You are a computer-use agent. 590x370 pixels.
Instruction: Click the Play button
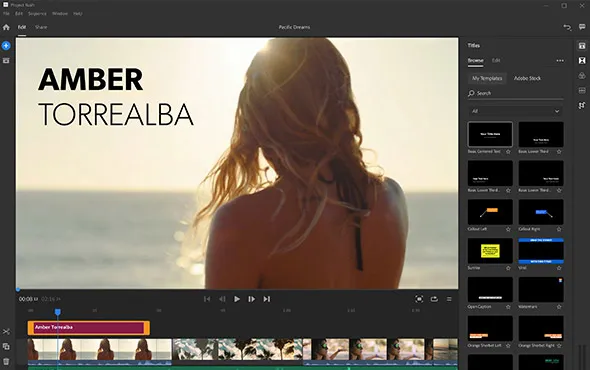[x=237, y=299]
